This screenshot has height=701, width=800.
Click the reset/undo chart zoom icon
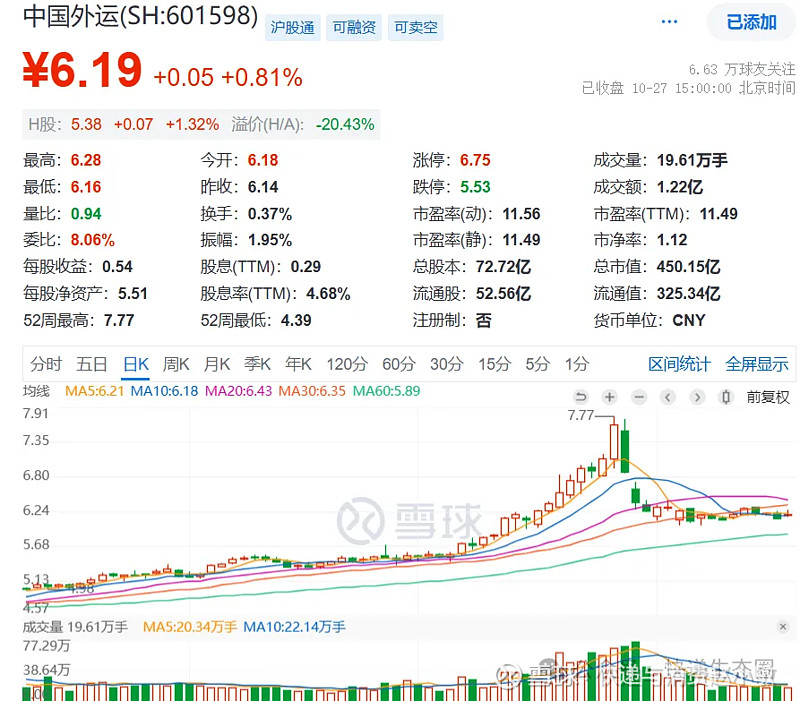pos(581,397)
